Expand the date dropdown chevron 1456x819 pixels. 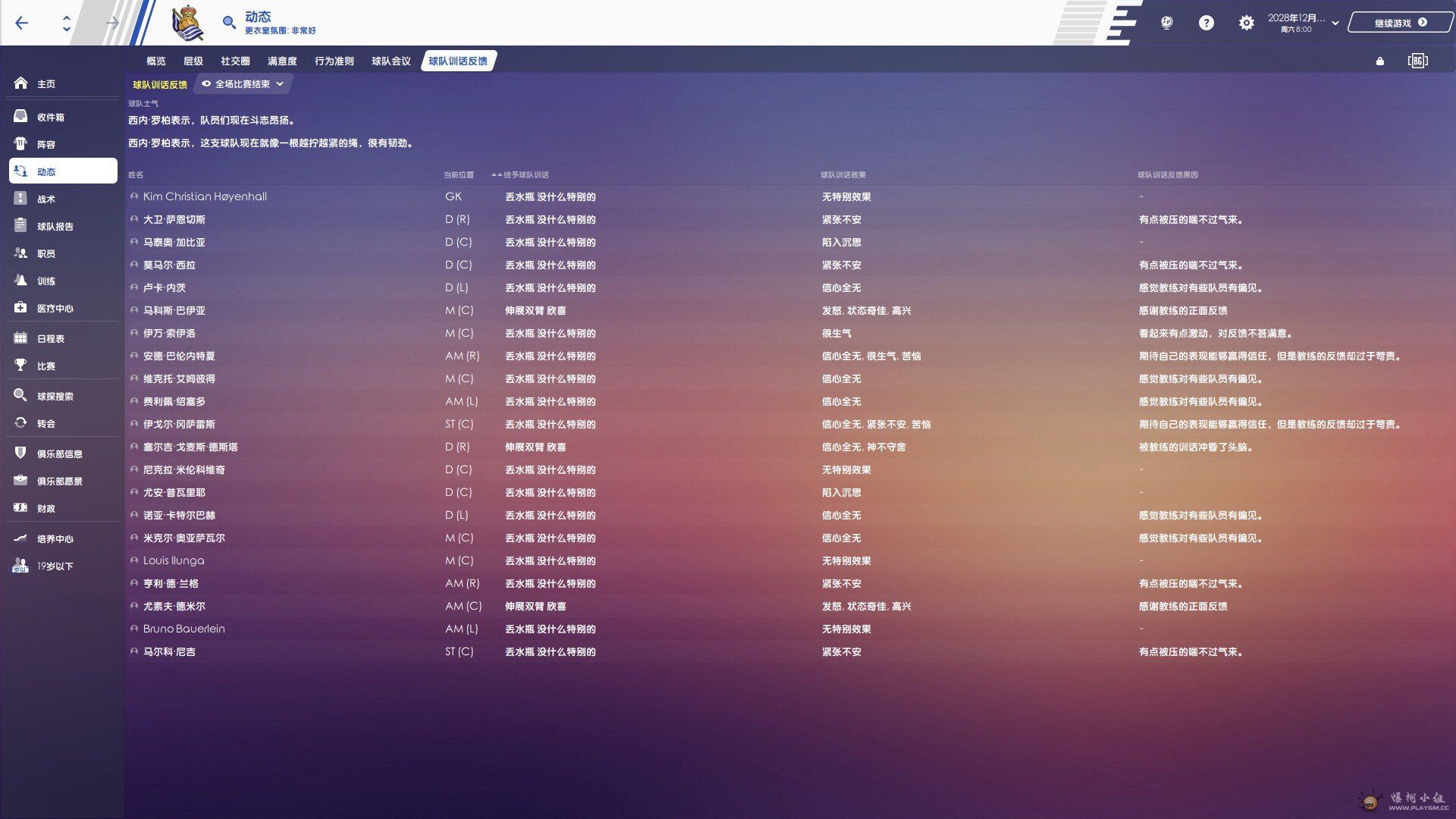[1335, 23]
